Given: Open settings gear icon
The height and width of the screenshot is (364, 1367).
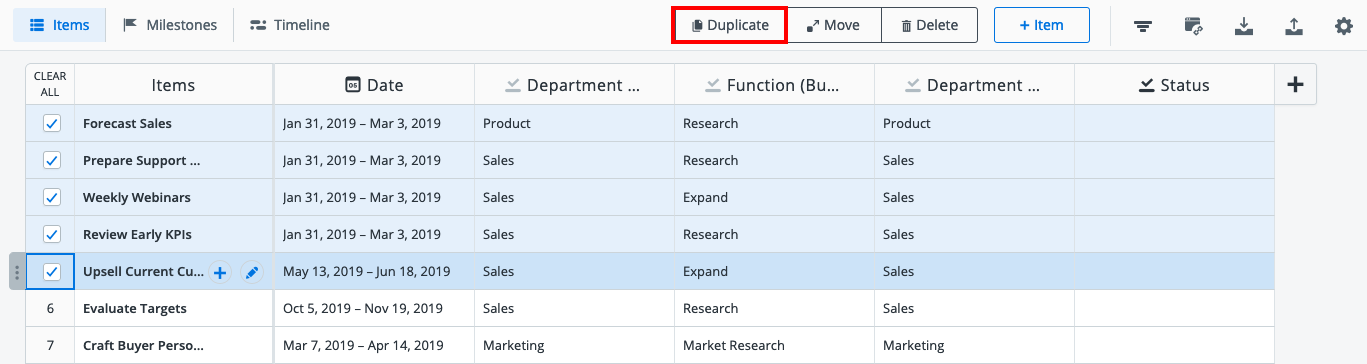Looking at the screenshot, I should point(1344,26).
